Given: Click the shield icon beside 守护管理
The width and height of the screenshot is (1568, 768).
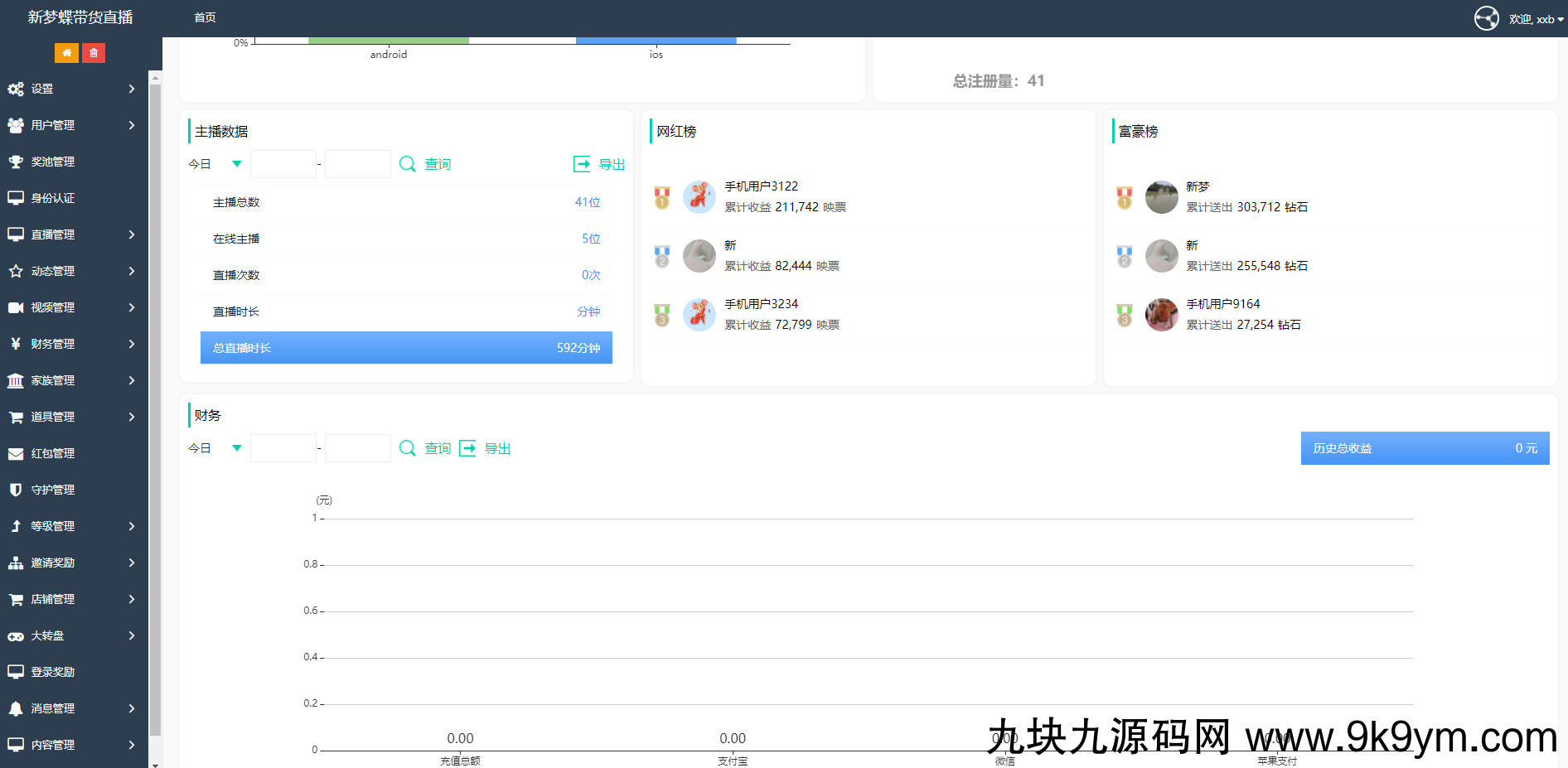Looking at the screenshot, I should coord(16,490).
